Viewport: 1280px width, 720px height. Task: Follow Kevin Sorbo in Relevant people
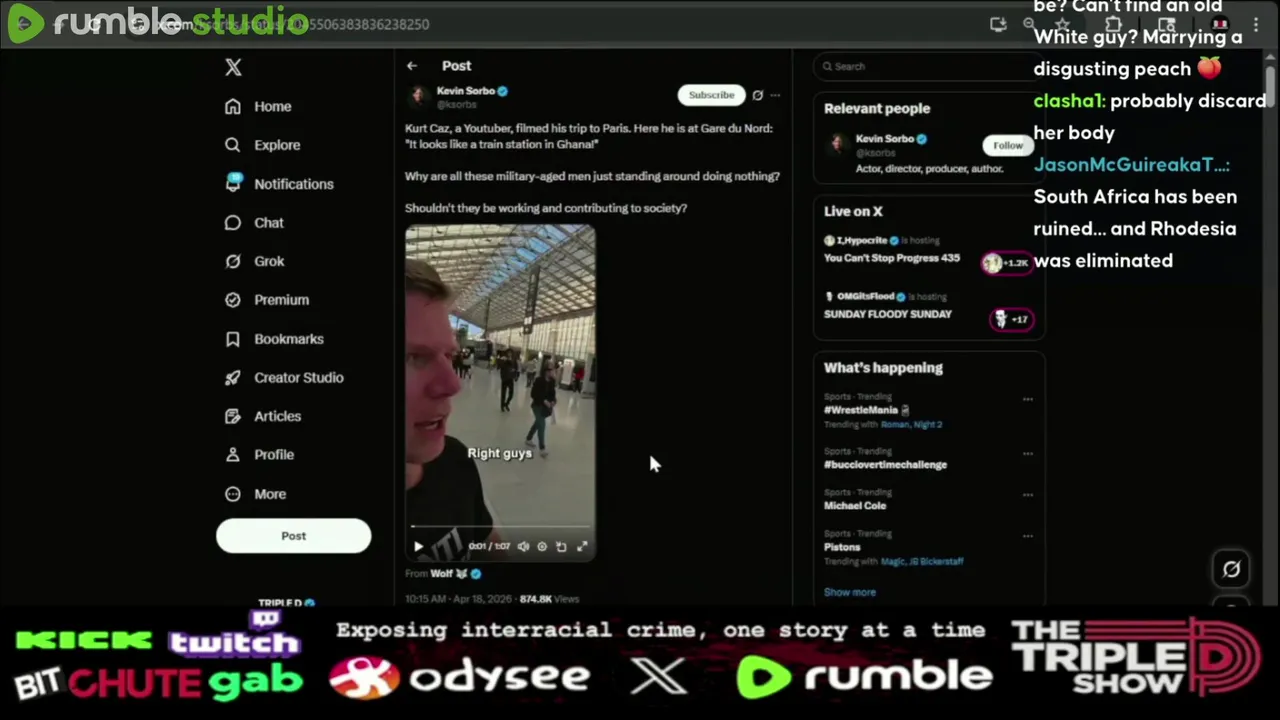tap(1007, 146)
